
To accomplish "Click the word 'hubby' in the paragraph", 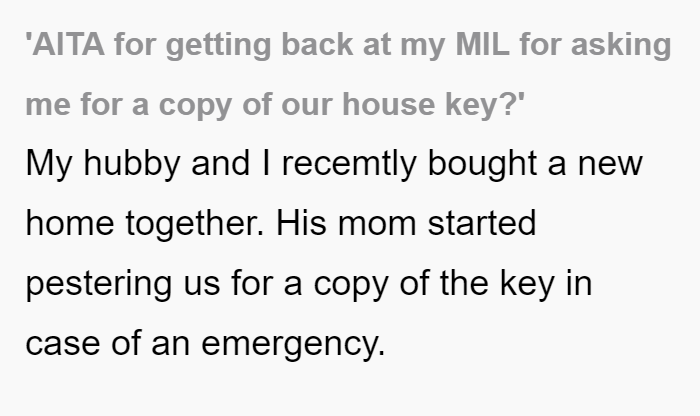I will point(132,164).
